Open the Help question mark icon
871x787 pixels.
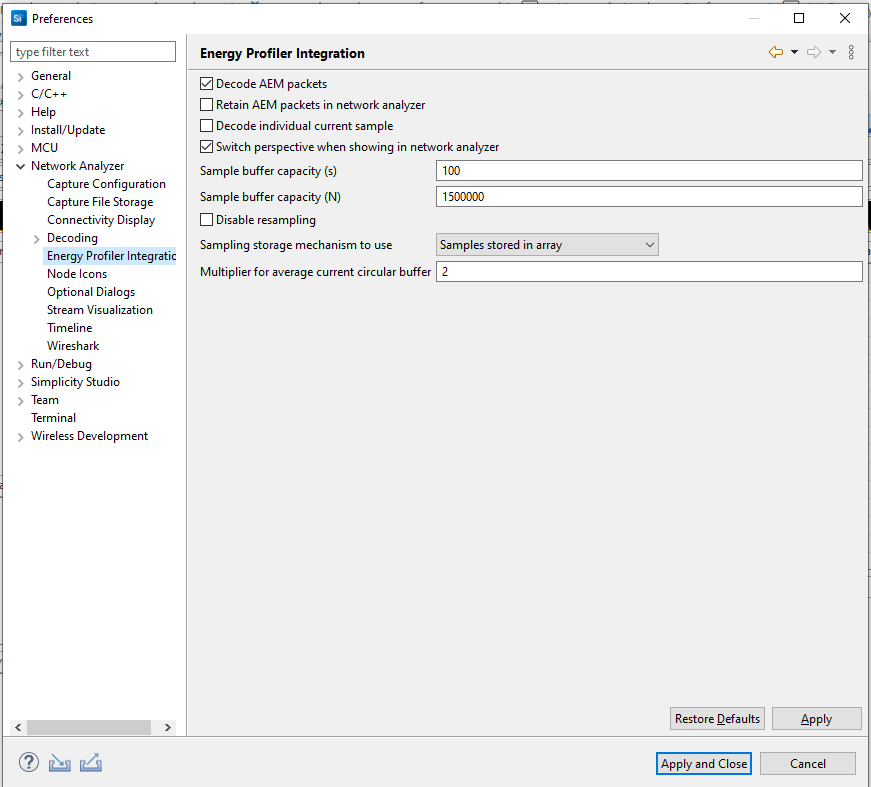pyautogui.click(x=29, y=763)
